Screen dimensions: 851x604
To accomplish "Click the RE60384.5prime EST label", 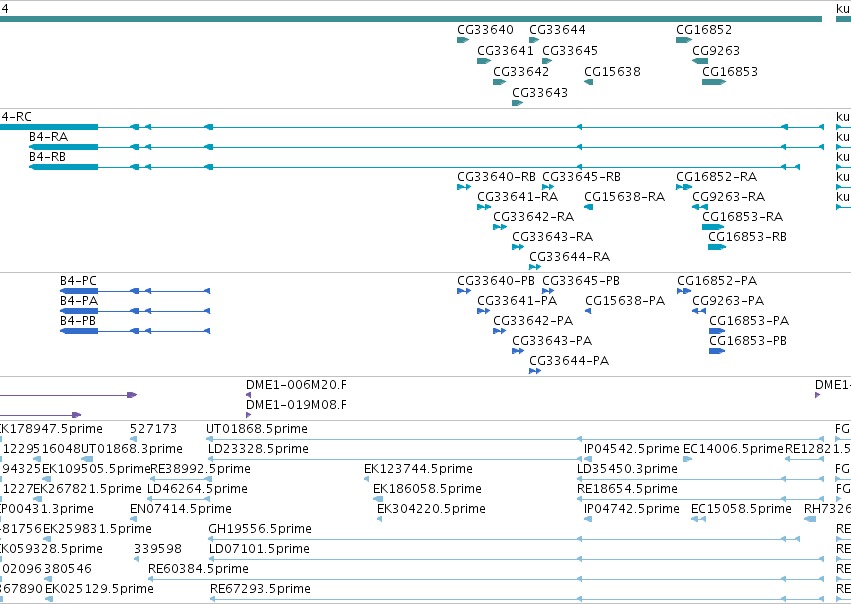I will (x=199, y=569).
